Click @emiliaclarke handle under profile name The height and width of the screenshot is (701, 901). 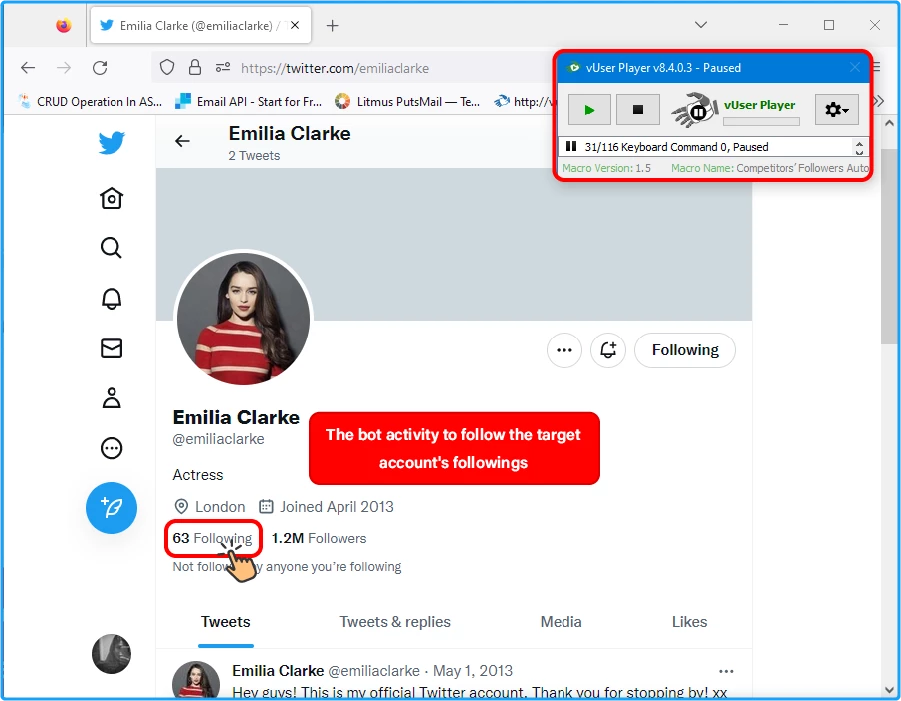(x=218, y=439)
